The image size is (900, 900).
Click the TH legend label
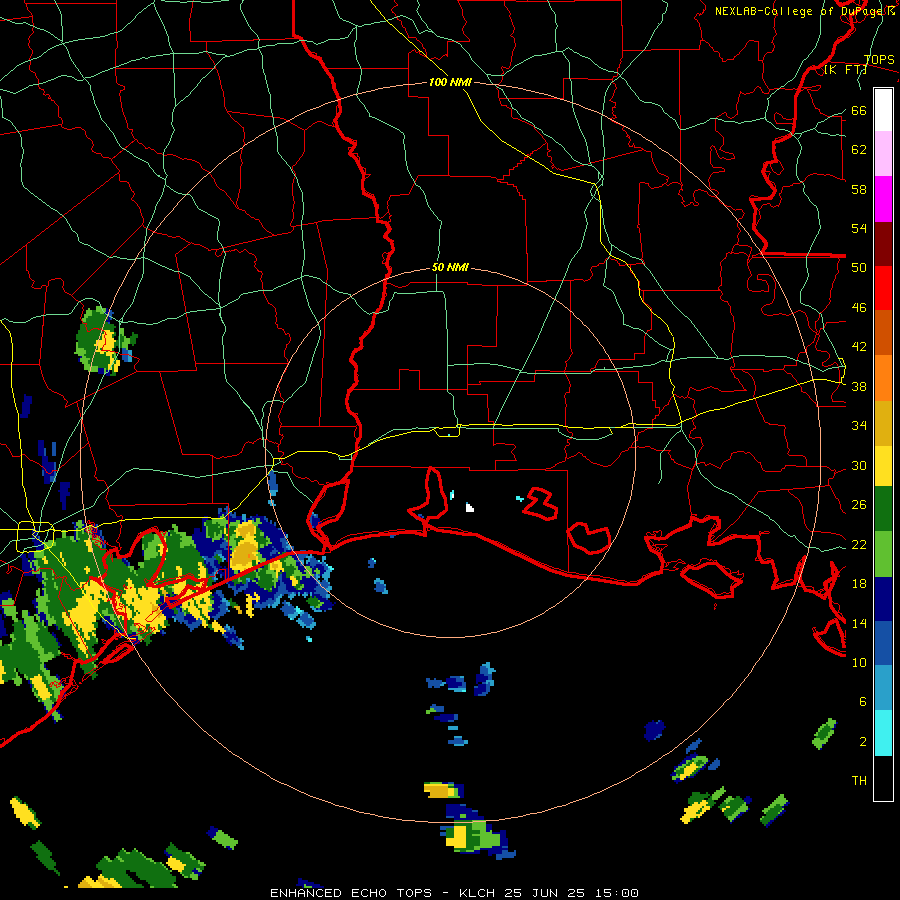[x=859, y=780]
